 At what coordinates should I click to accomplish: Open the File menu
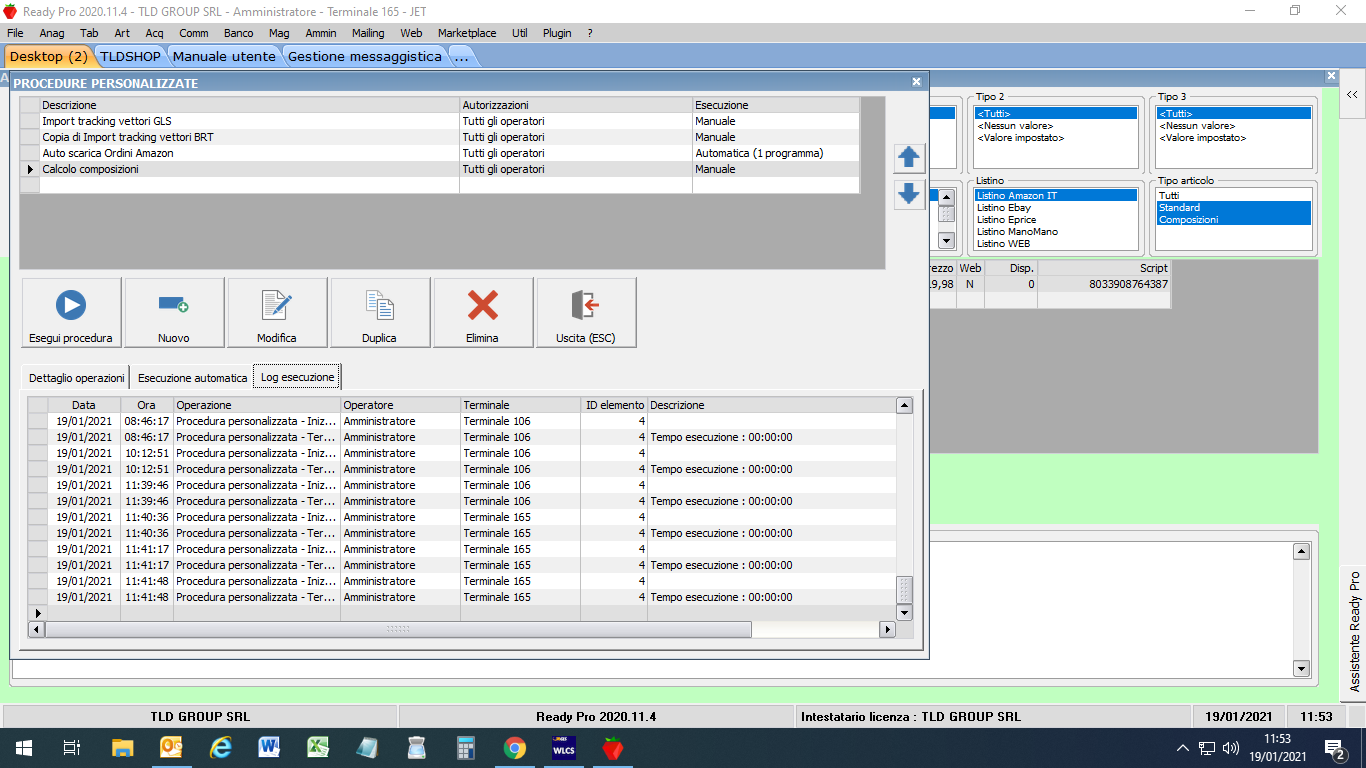click(x=15, y=33)
